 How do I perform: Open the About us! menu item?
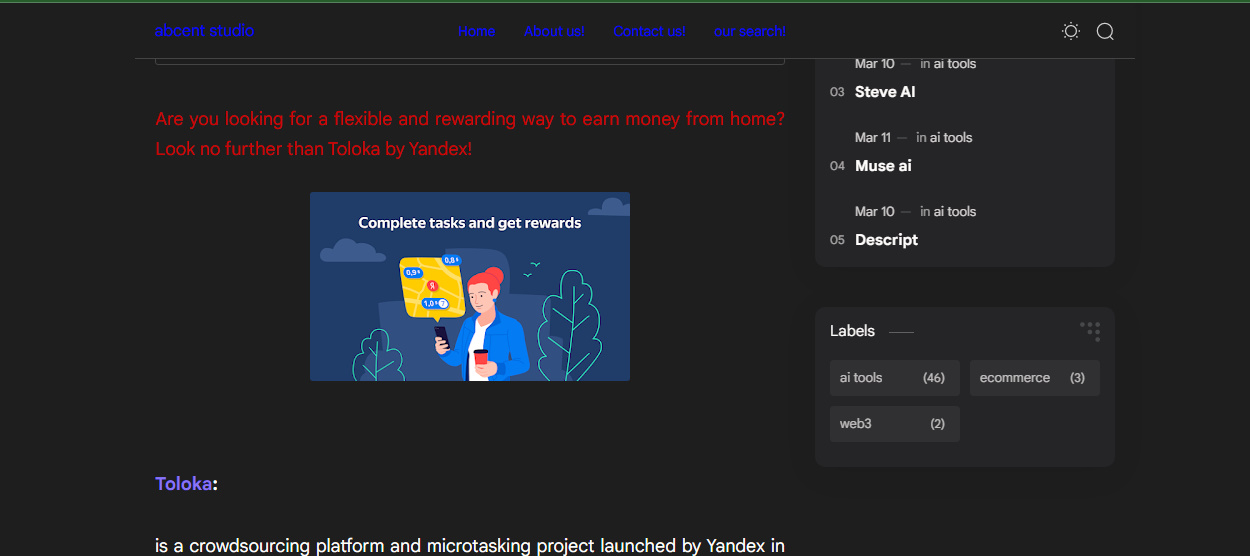click(x=554, y=31)
